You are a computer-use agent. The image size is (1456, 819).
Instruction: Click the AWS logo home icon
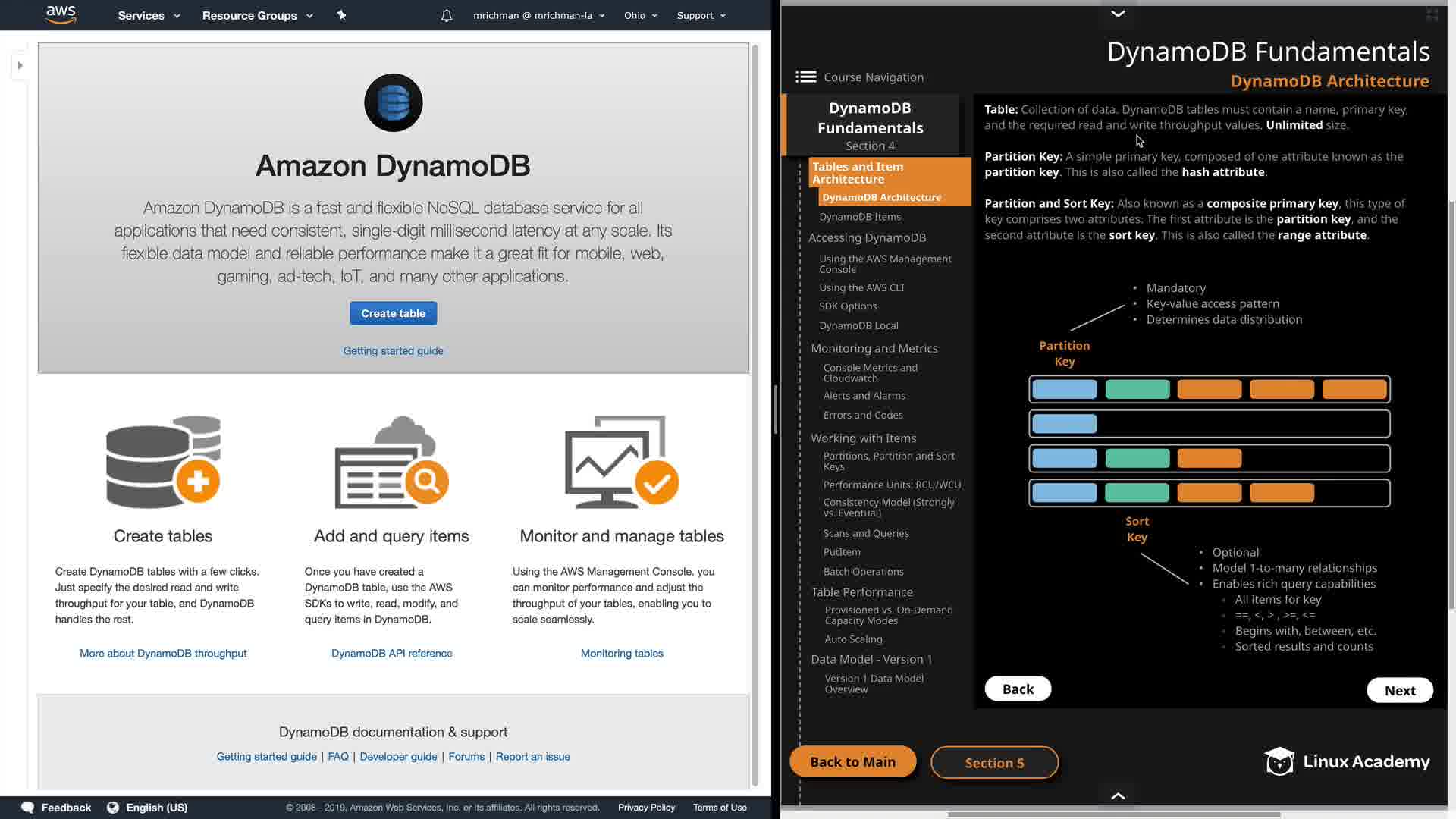point(61,14)
